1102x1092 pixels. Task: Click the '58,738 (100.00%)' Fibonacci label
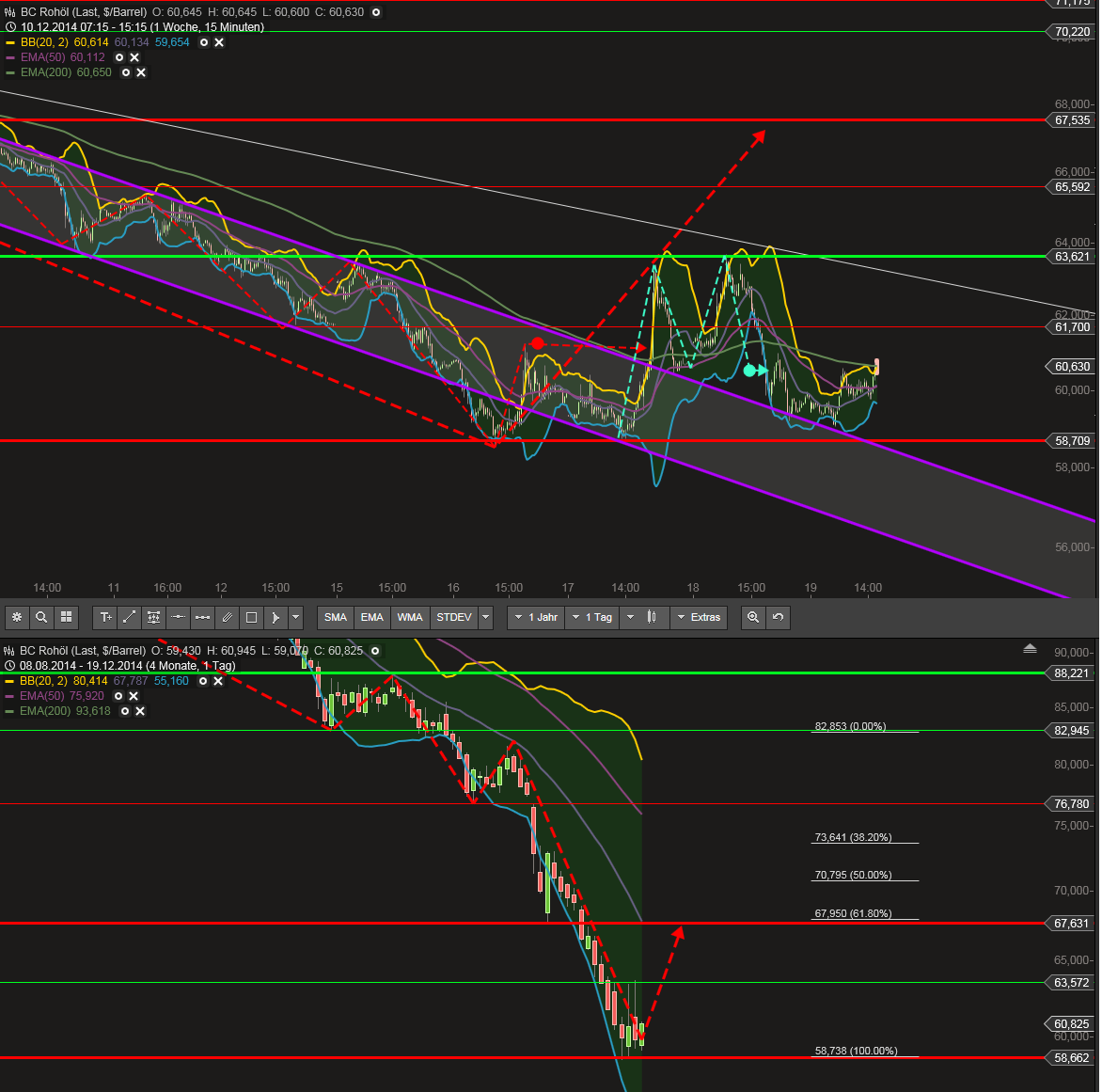point(856,1052)
